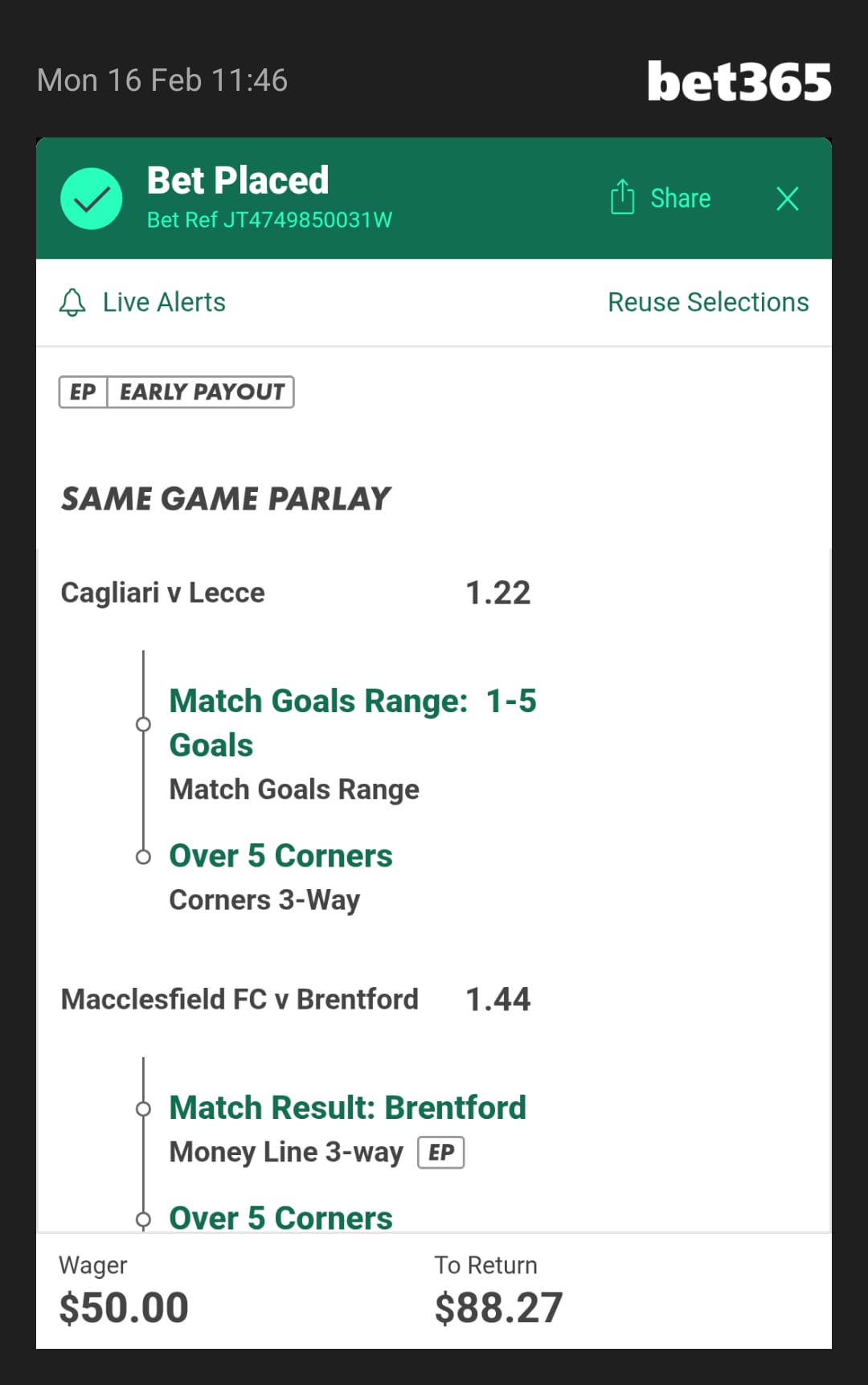The image size is (868, 1385).
Task: Tap Reuse Selections link
Action: tap(707, 302)
